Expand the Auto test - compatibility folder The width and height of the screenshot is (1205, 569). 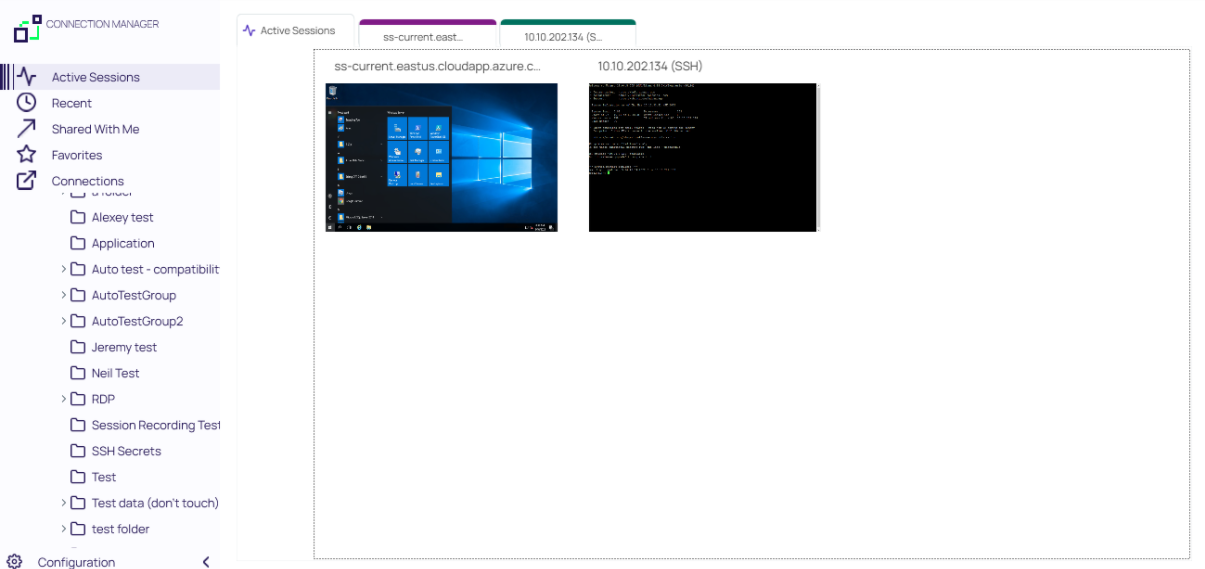pyautogui.click(x=64, y=269)
